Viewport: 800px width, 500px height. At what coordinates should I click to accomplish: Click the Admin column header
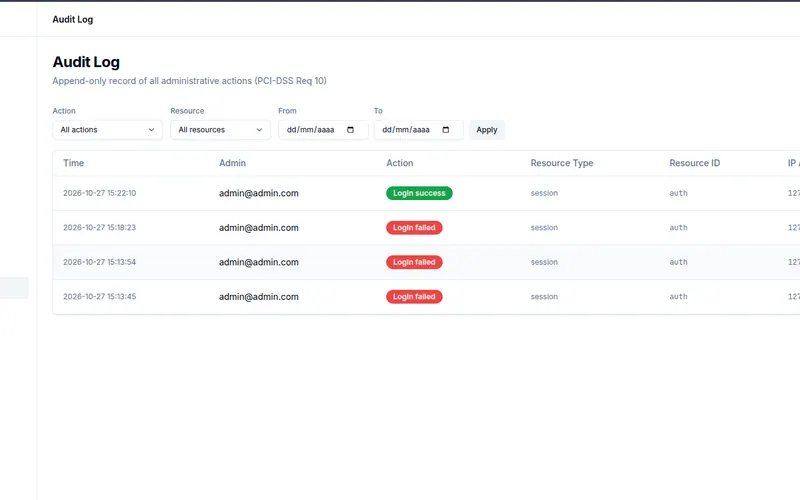(232, 163)
